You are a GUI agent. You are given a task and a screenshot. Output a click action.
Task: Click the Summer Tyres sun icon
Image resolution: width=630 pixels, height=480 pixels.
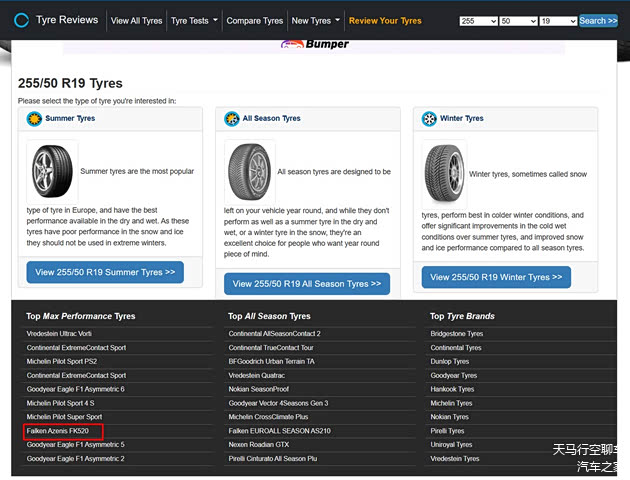click(35, 119)
